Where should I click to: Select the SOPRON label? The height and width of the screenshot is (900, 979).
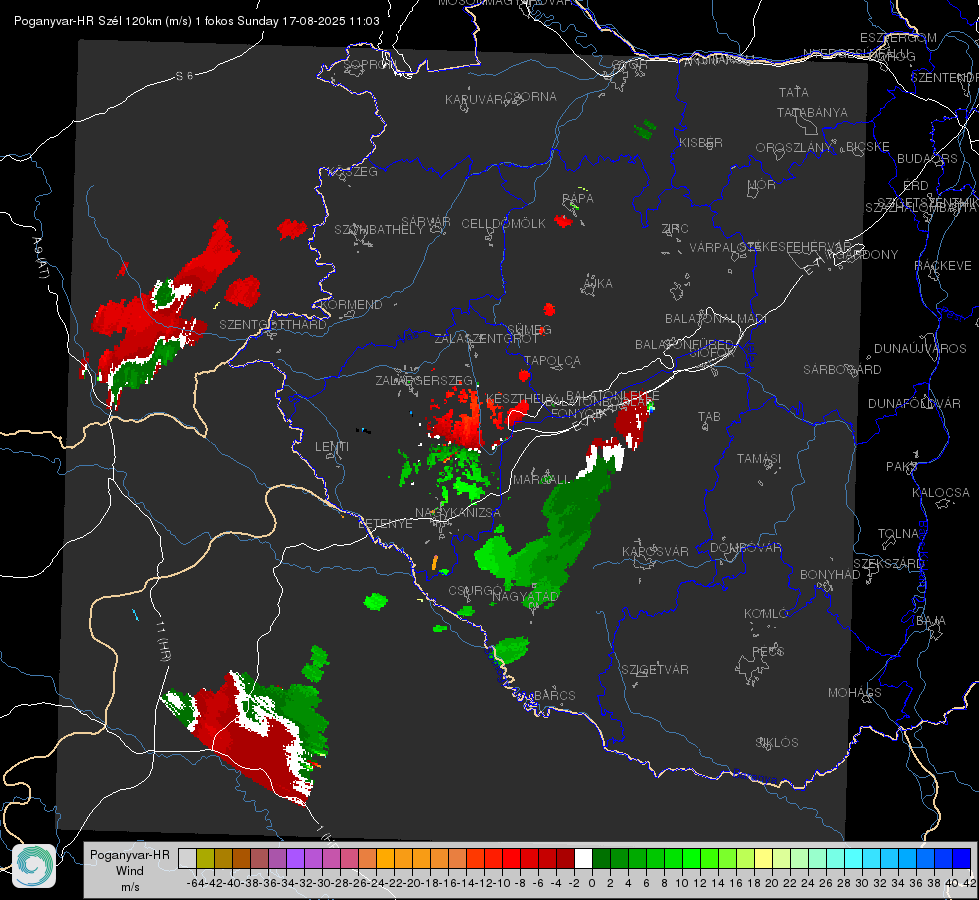[370, 64]
